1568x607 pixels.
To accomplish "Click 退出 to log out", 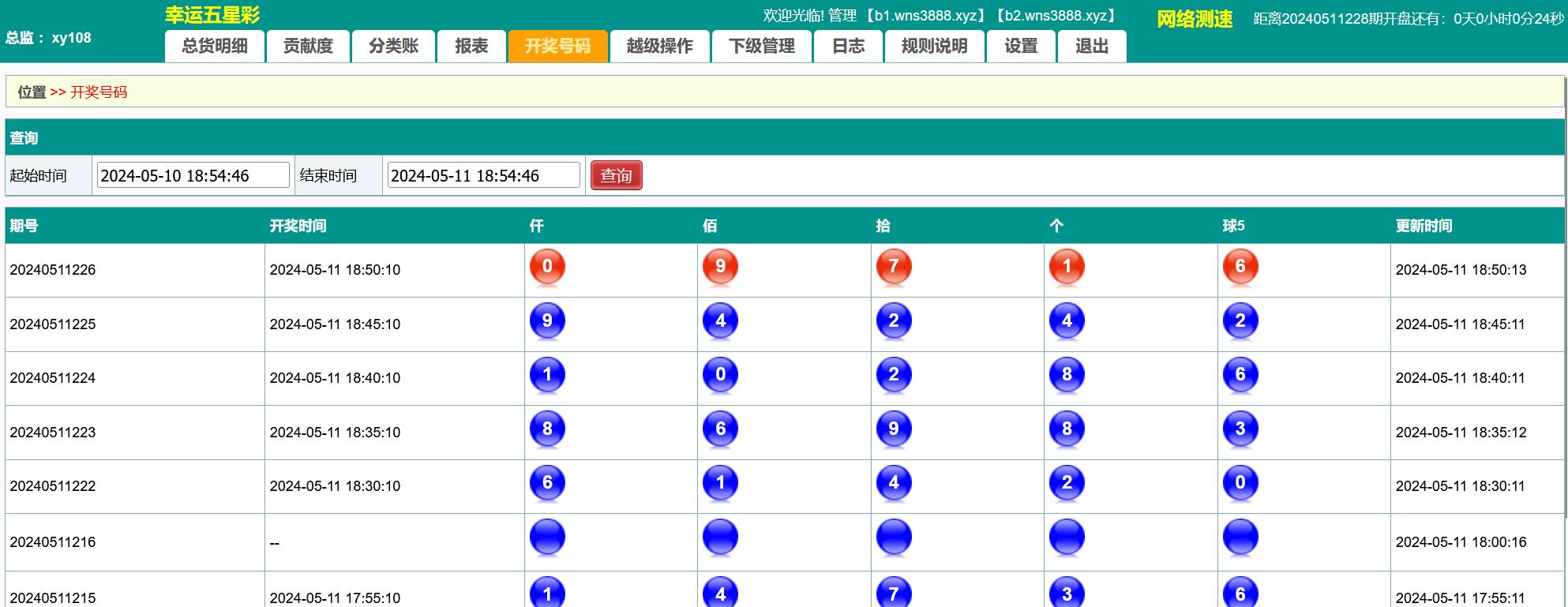I will point(1092,47).
